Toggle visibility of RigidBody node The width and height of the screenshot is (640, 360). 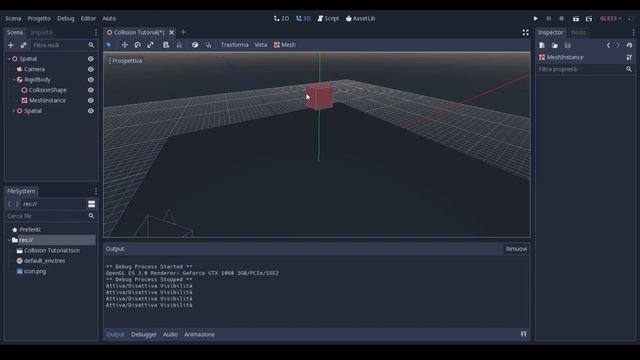click(x=91, y=80)
